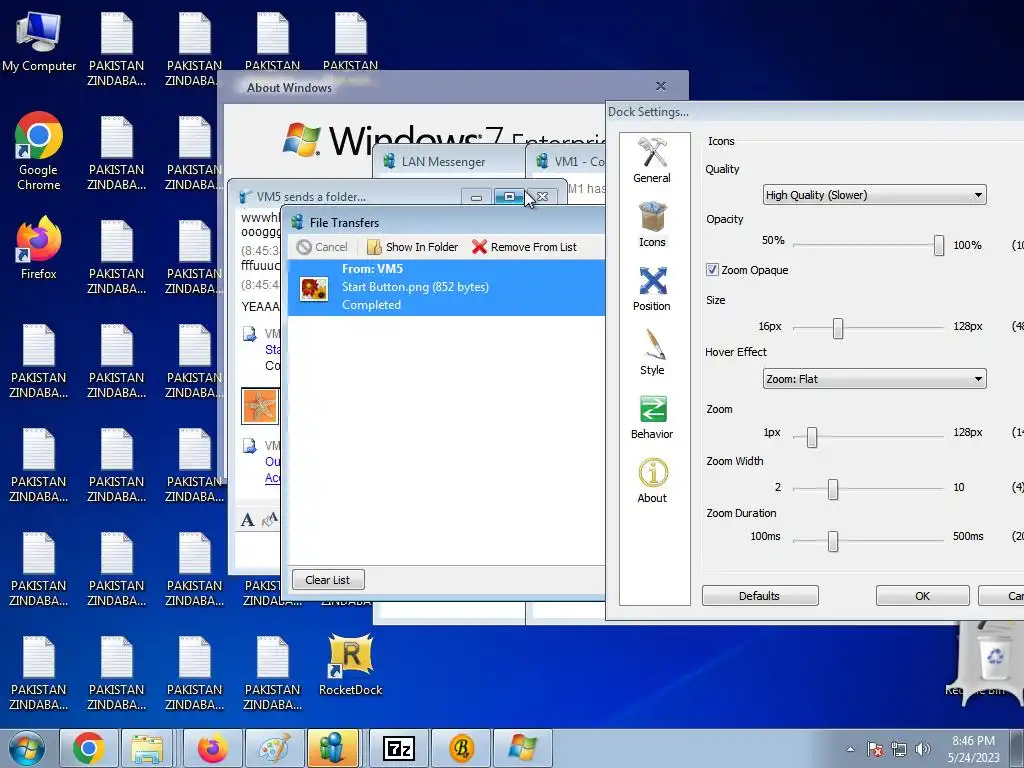Screen dimensions: 1024x768
Task: Click the font icon in chat window
Action: (248, 520)
